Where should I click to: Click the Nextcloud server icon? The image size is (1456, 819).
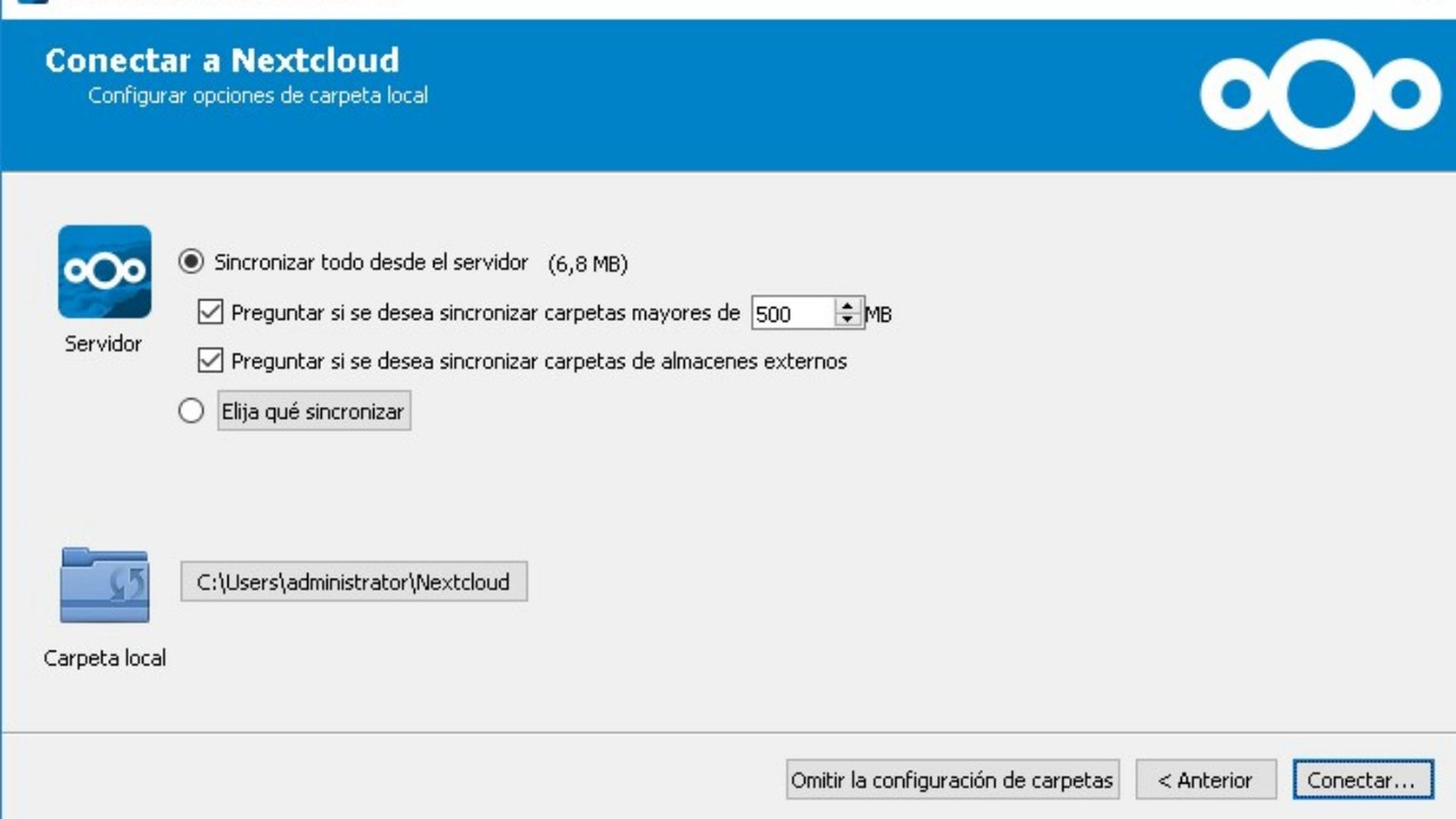pyautogui.click(x=105, y=271)
